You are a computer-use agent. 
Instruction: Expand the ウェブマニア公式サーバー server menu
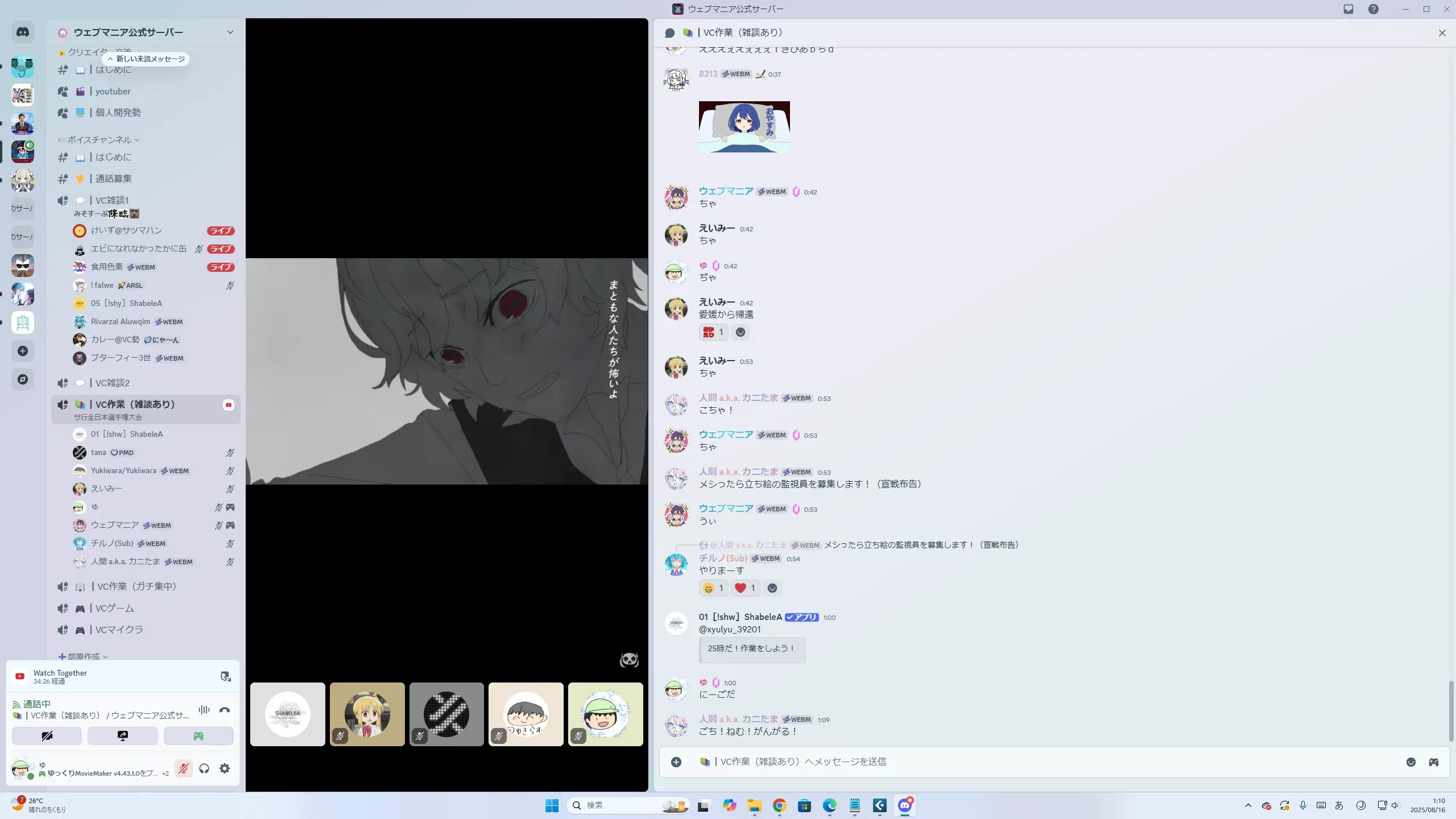coord(230,32)
